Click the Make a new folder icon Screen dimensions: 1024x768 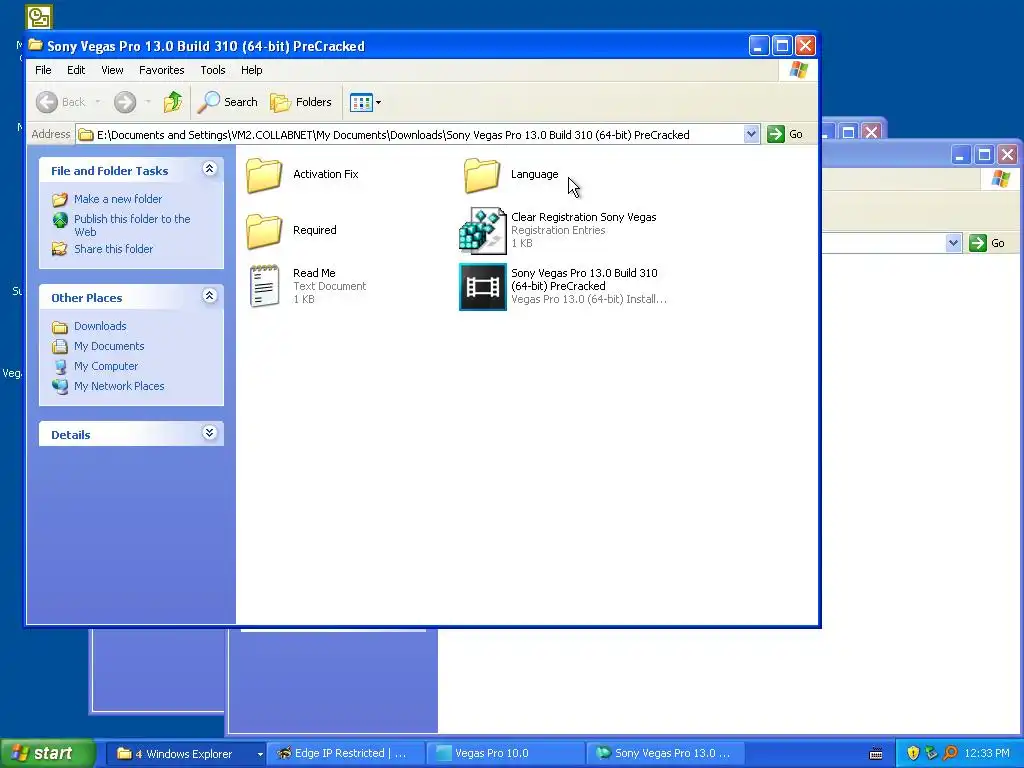point(60,199)
